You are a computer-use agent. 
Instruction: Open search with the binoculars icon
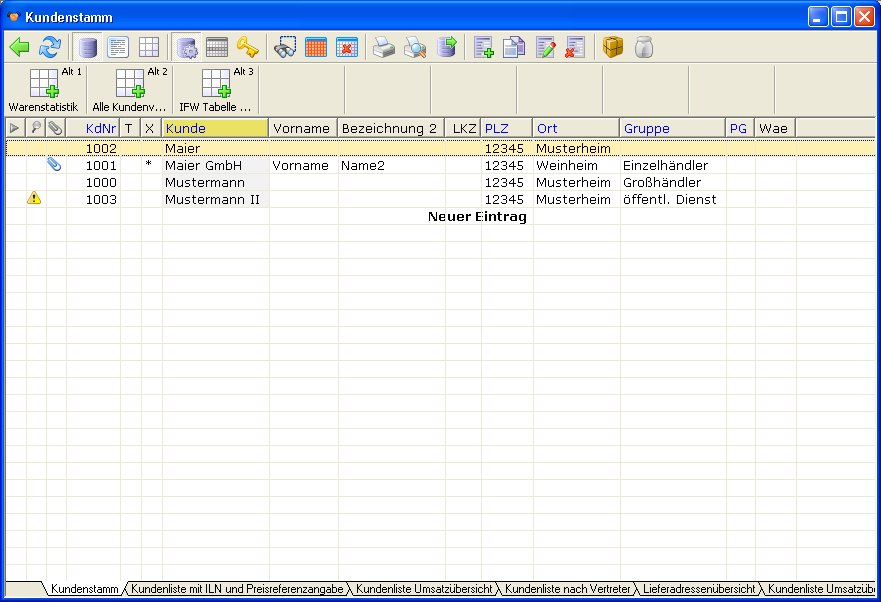[x=286, y=47]
